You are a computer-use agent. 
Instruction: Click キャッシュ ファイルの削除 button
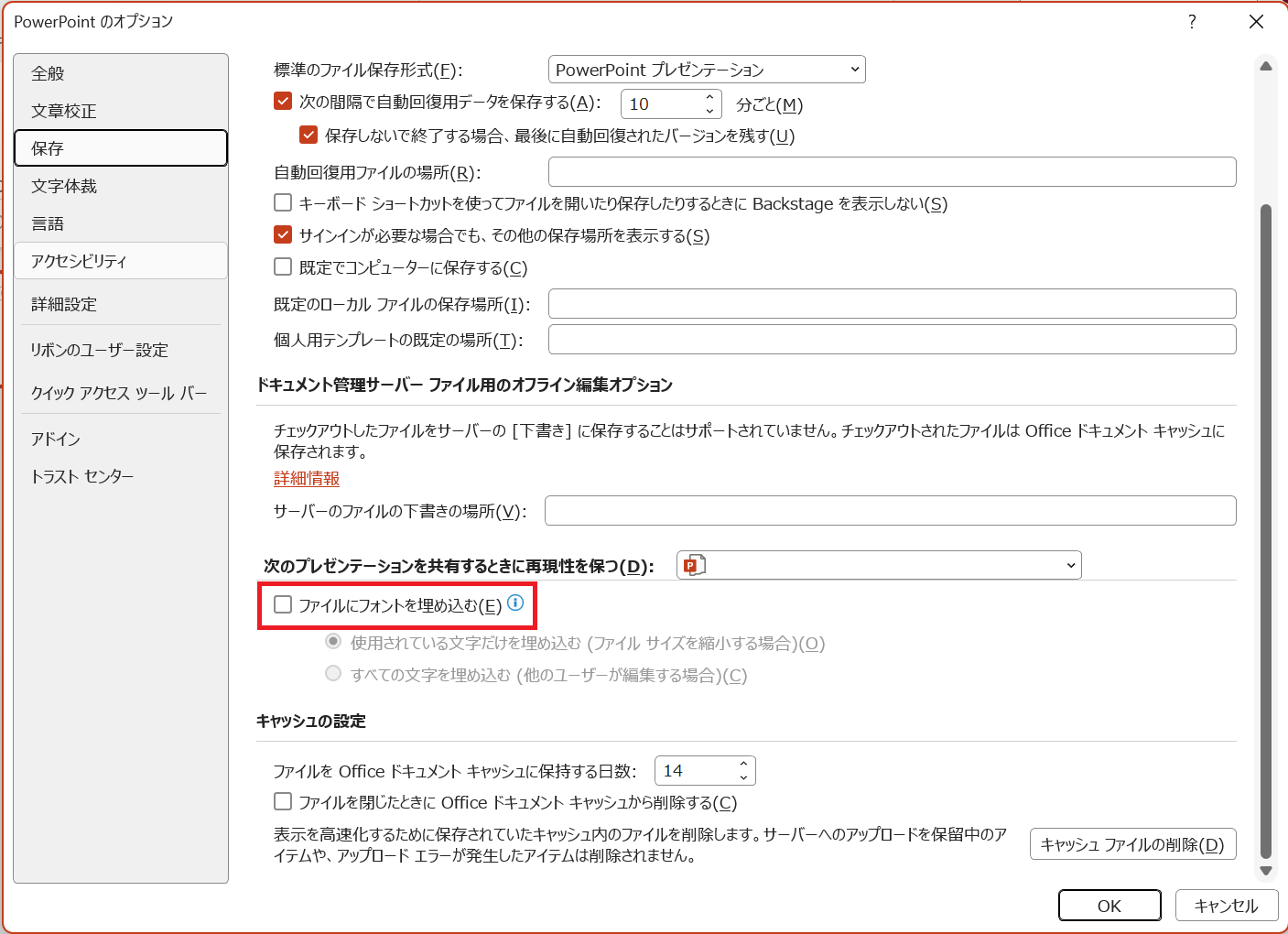click(1132, 844)
